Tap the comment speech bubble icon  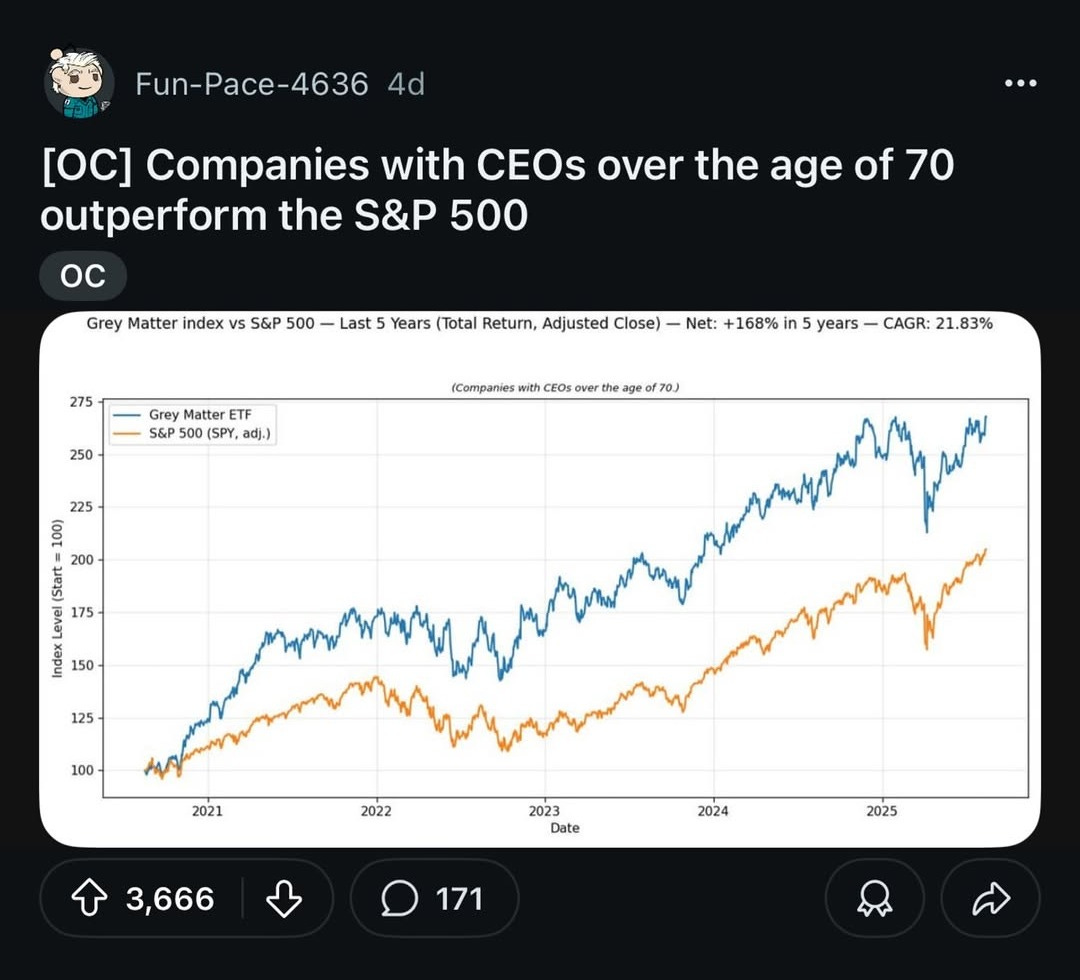pyautogui.click(x=399, y=898)
